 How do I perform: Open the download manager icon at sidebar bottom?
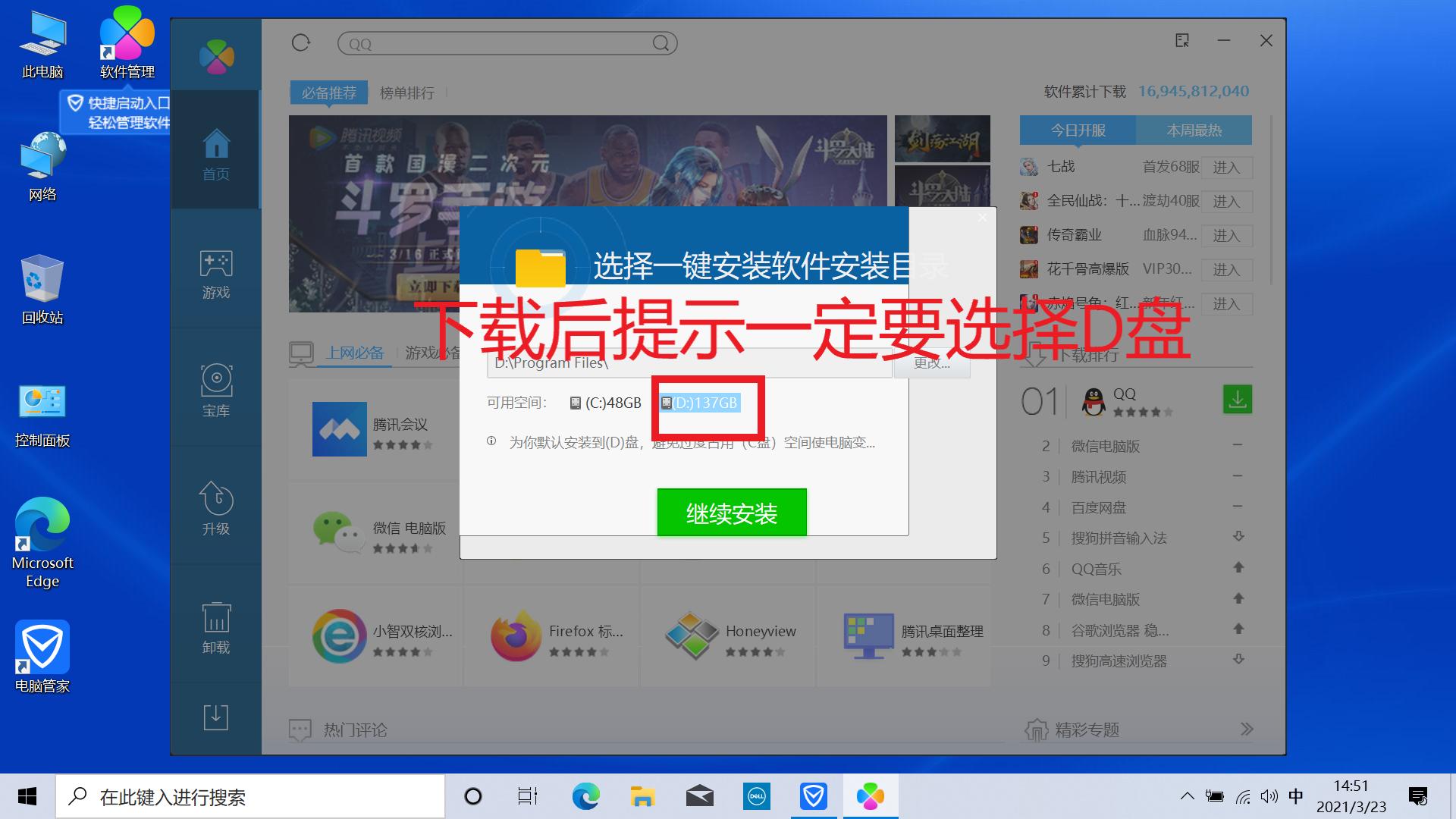click(216, 717)
